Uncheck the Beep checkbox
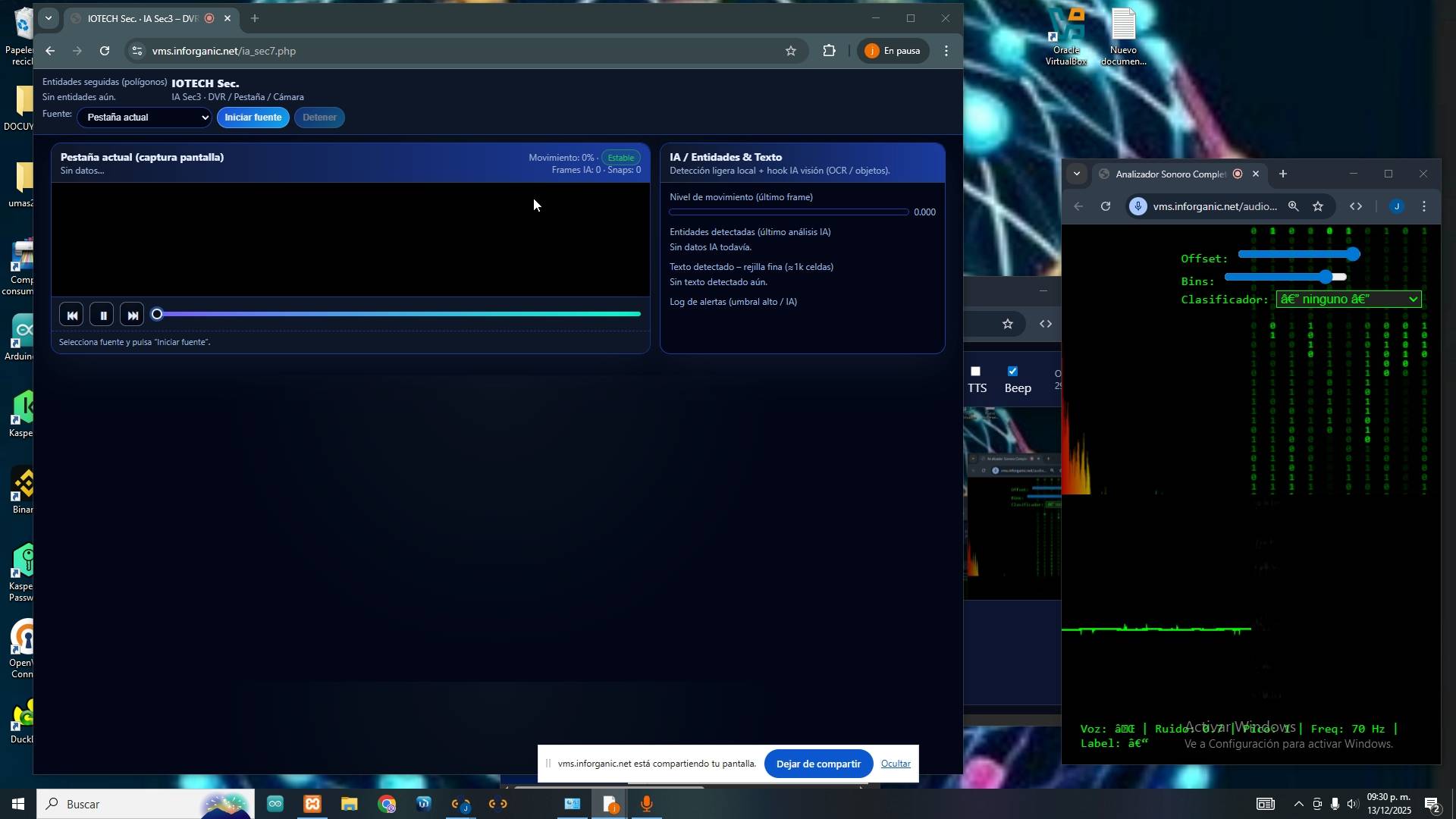The height and width of the screenshot is (819, 1456). point(1012,372)
